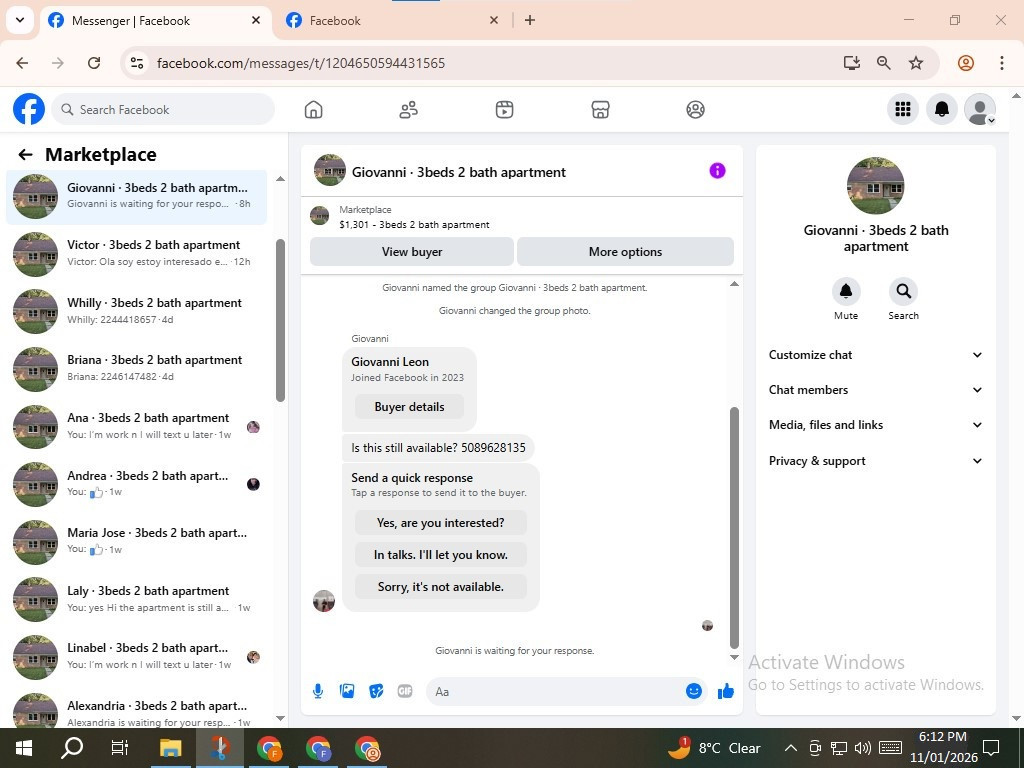
Task: Click the browser reload icon
Action: [94, 63]
